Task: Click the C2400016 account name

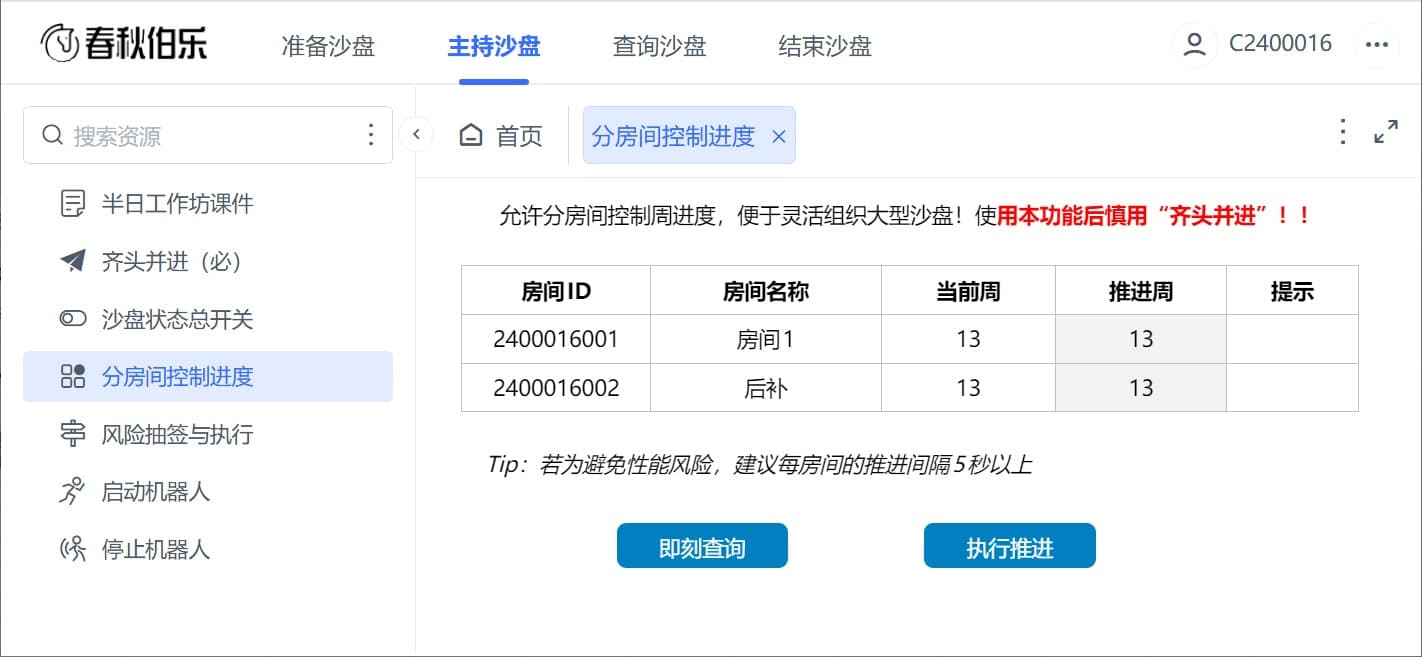Action: pos(1280,44)
